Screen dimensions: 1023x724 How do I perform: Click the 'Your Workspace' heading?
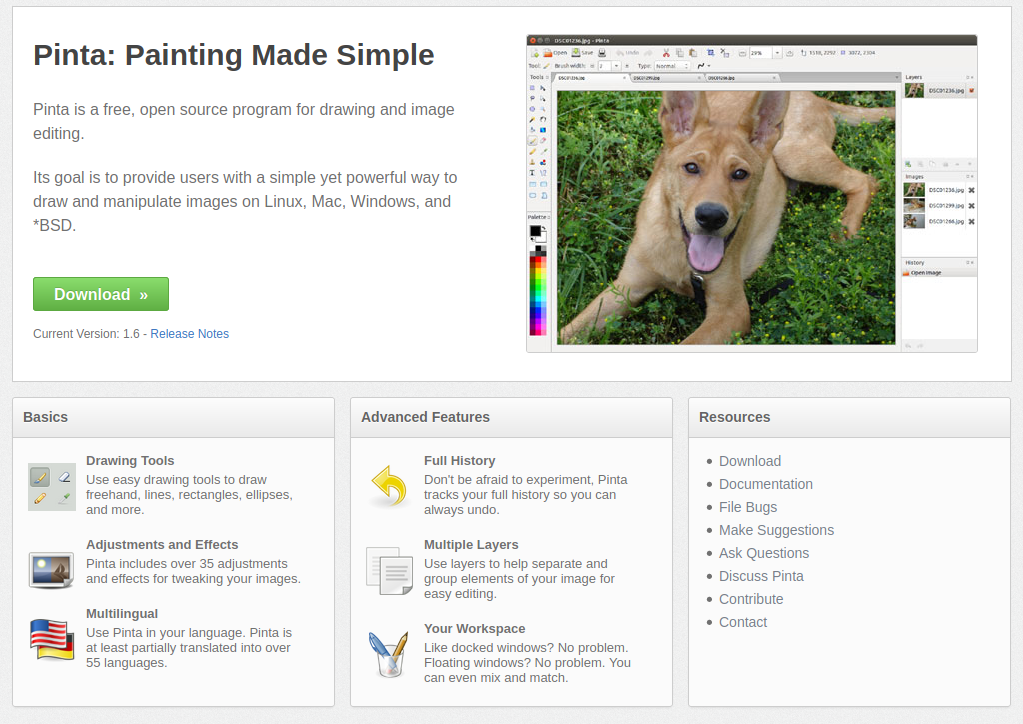pyautogui.click(x=475, y=629)
